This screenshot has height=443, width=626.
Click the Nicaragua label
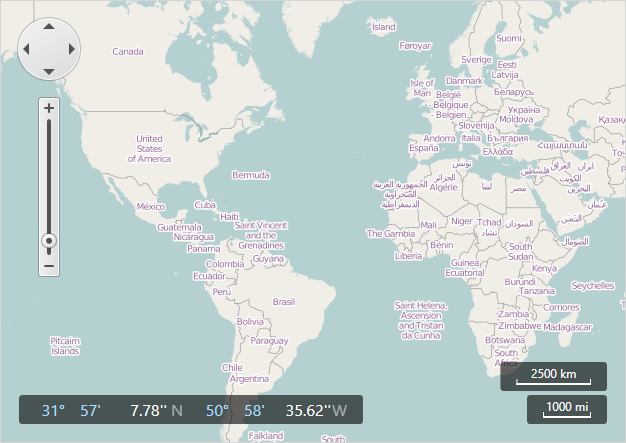point(194,237)
